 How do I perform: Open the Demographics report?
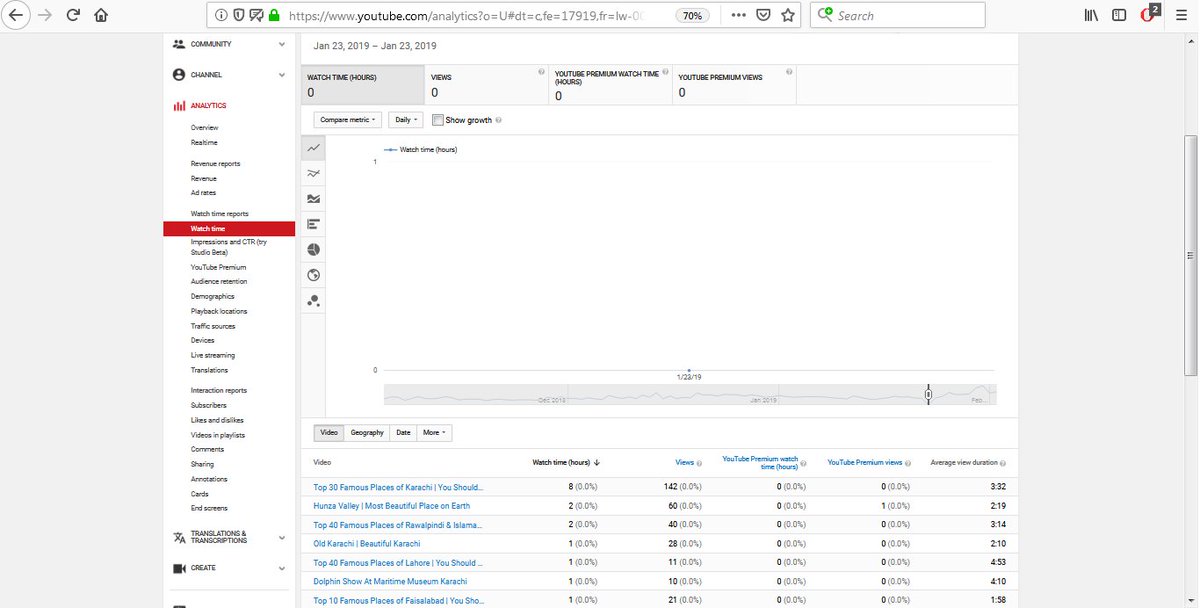point(213,297)
